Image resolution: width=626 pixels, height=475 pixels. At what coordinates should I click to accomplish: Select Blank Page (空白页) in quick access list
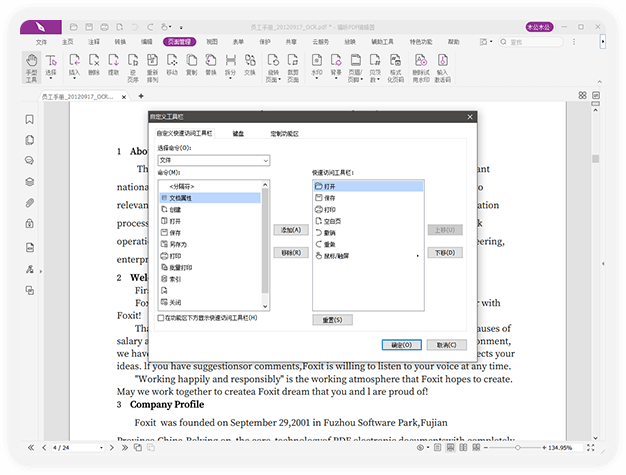pyautogui.click(x=368, y=221)
